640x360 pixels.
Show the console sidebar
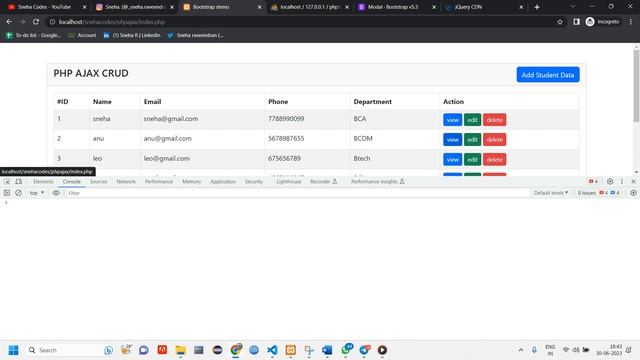(7, 193)
